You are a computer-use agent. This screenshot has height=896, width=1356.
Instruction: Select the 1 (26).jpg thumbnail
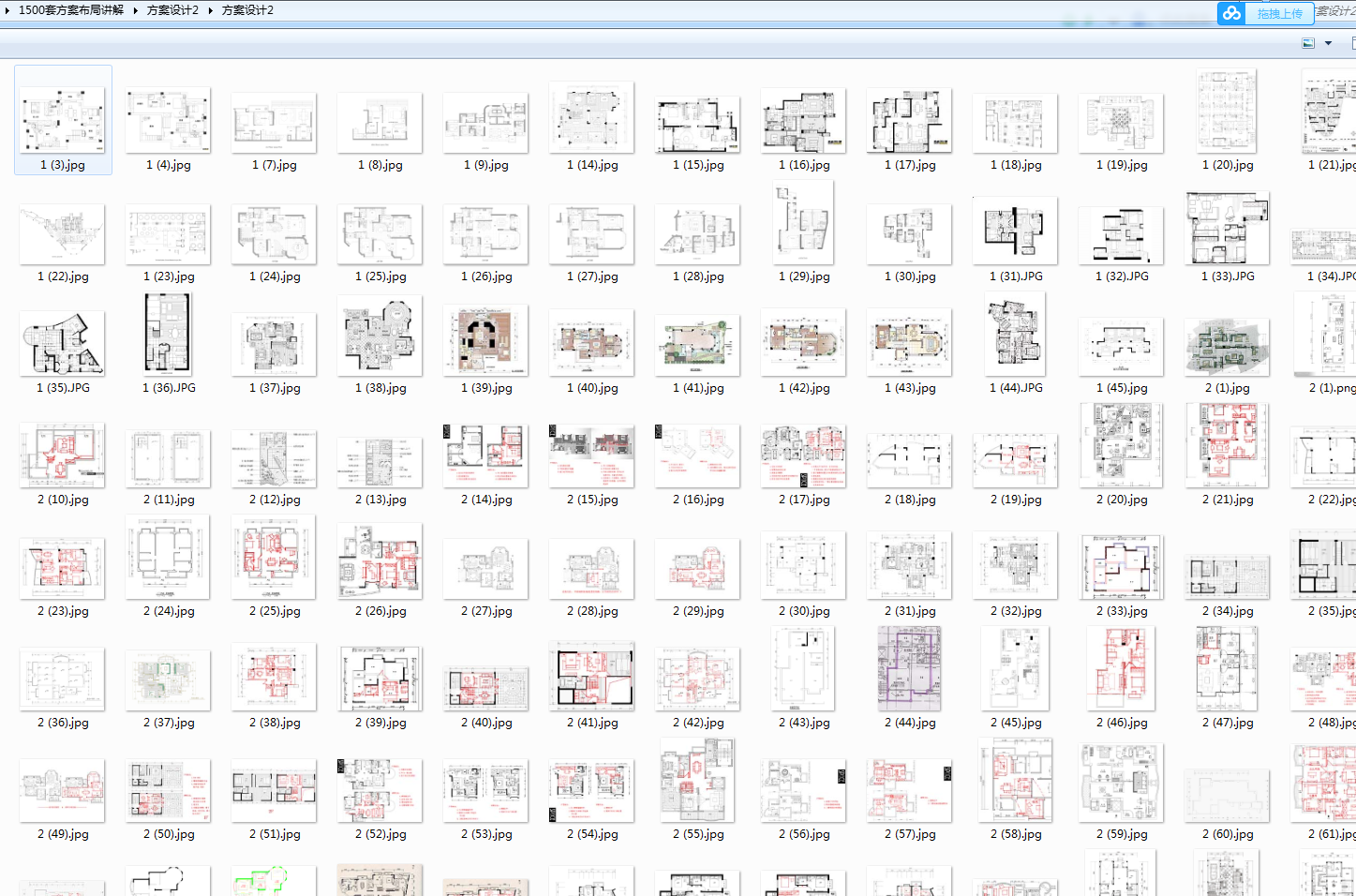point(486,234)
